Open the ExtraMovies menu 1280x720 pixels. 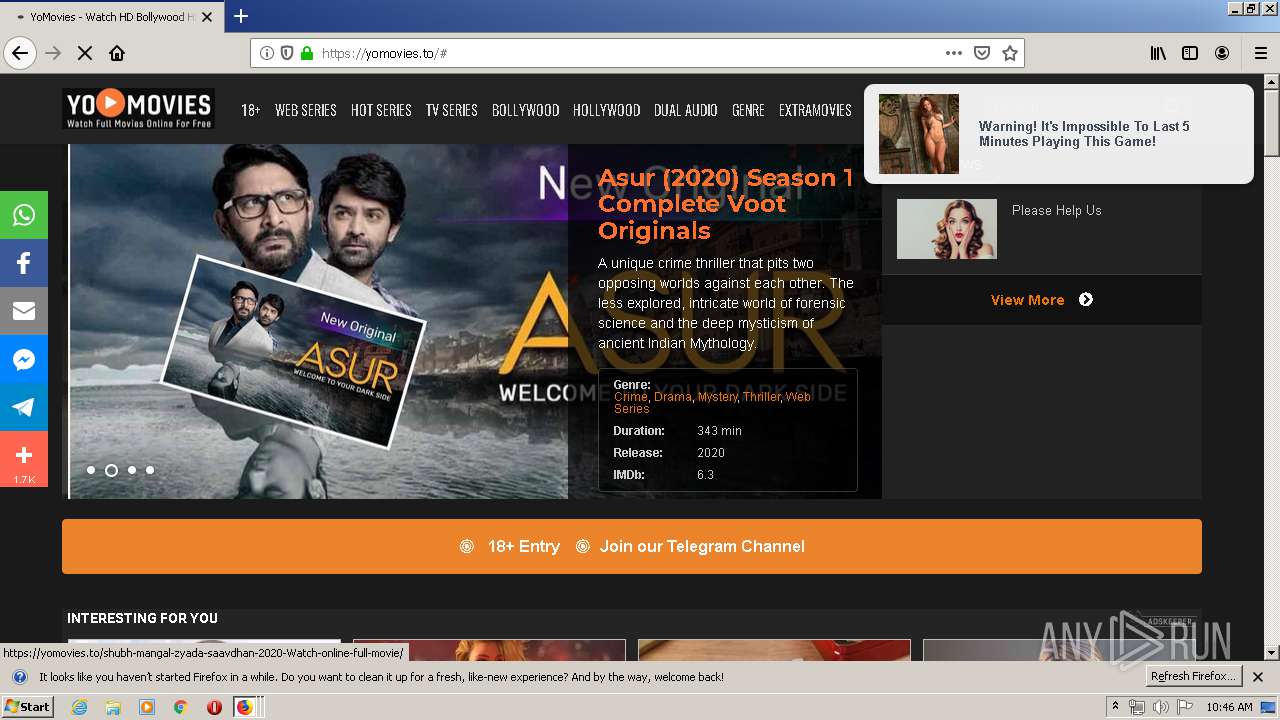[815, 110]
